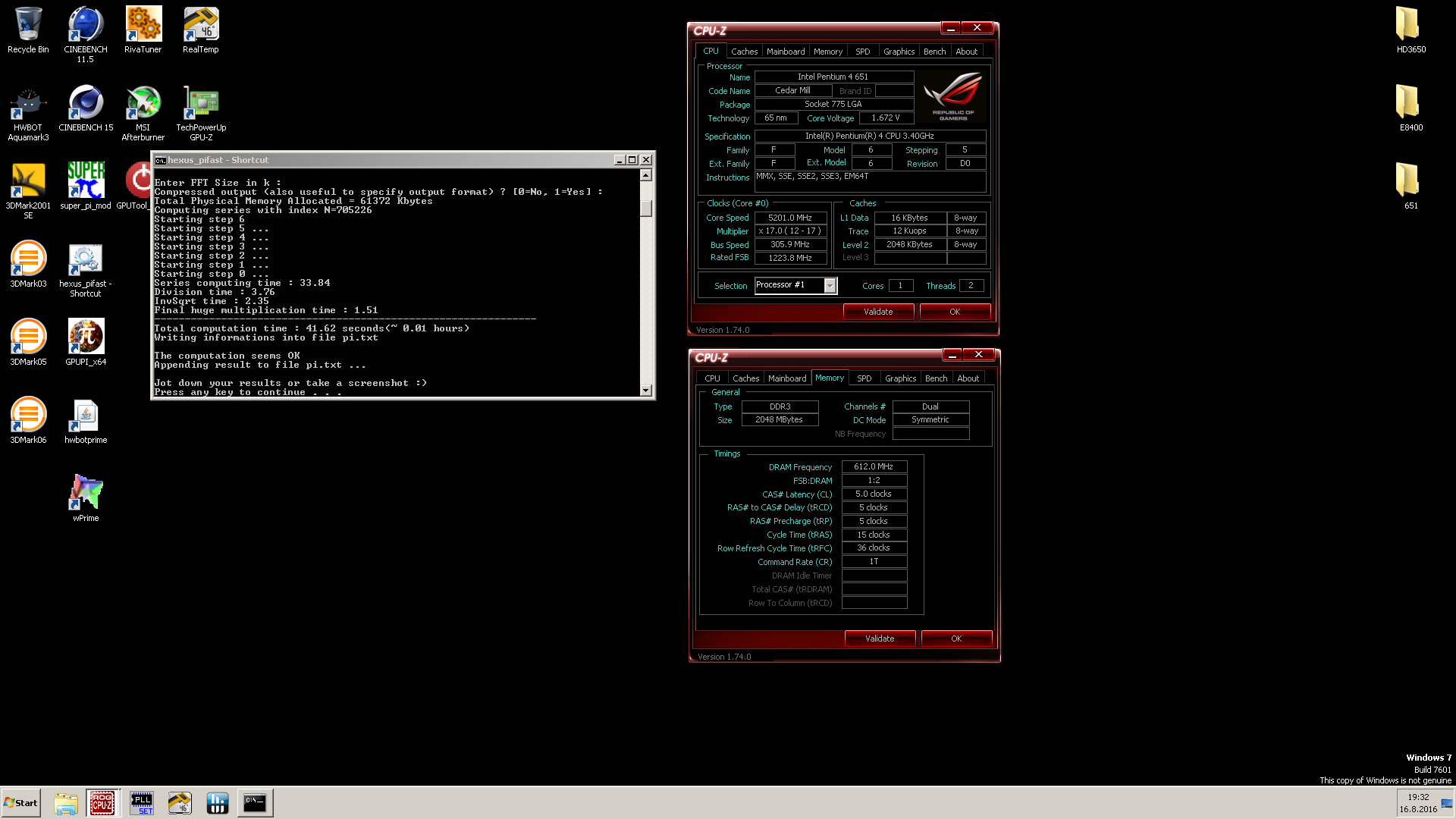Select HWBOT Aquamark3 desktop icon

(28, 113)
